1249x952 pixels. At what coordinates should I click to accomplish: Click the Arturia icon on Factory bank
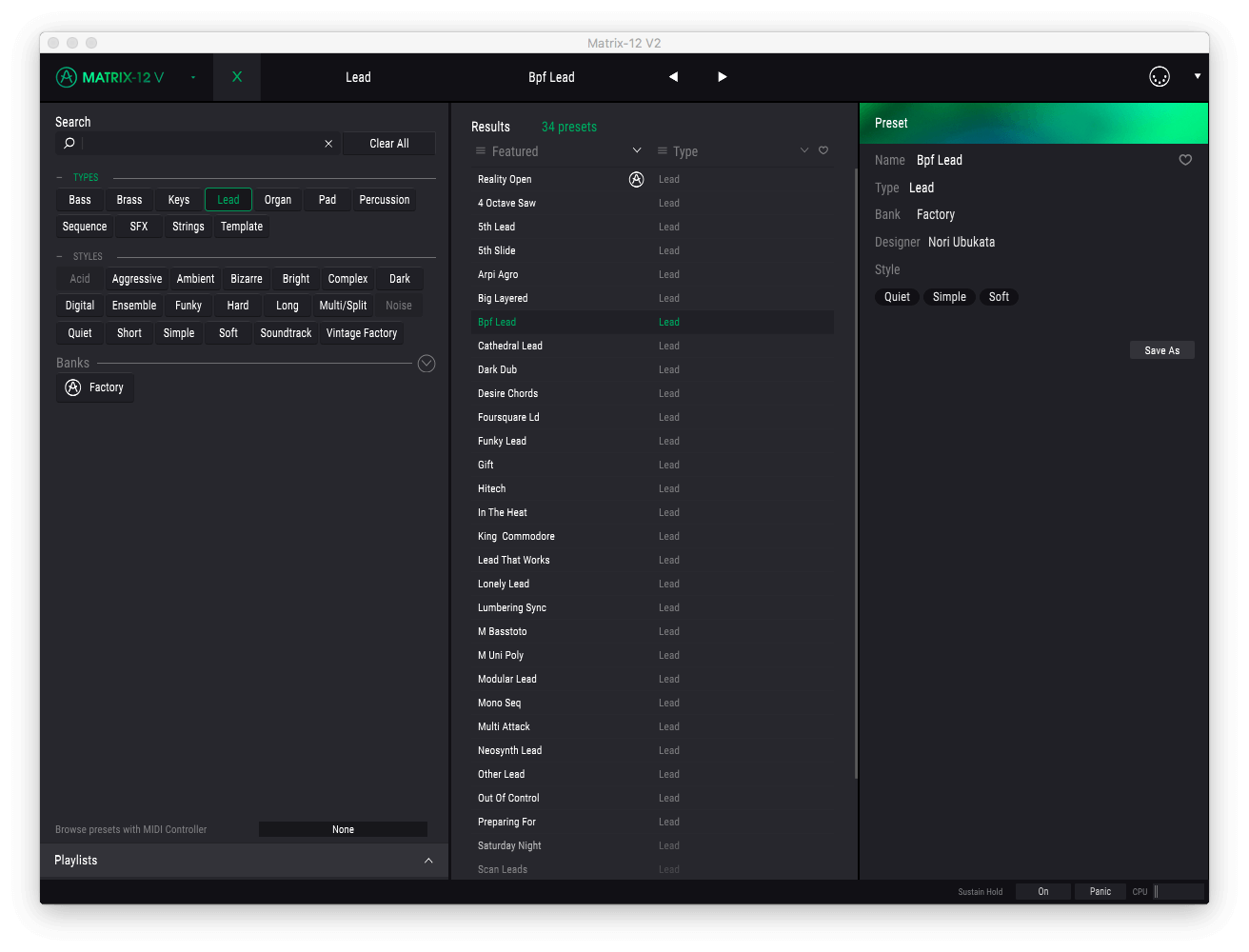coord(73,387)
